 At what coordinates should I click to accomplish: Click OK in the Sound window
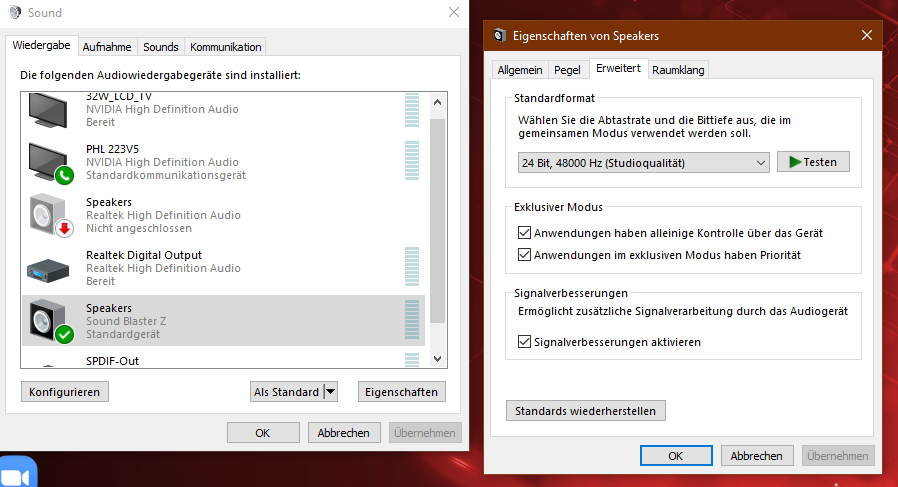click(x=263, y=433)
